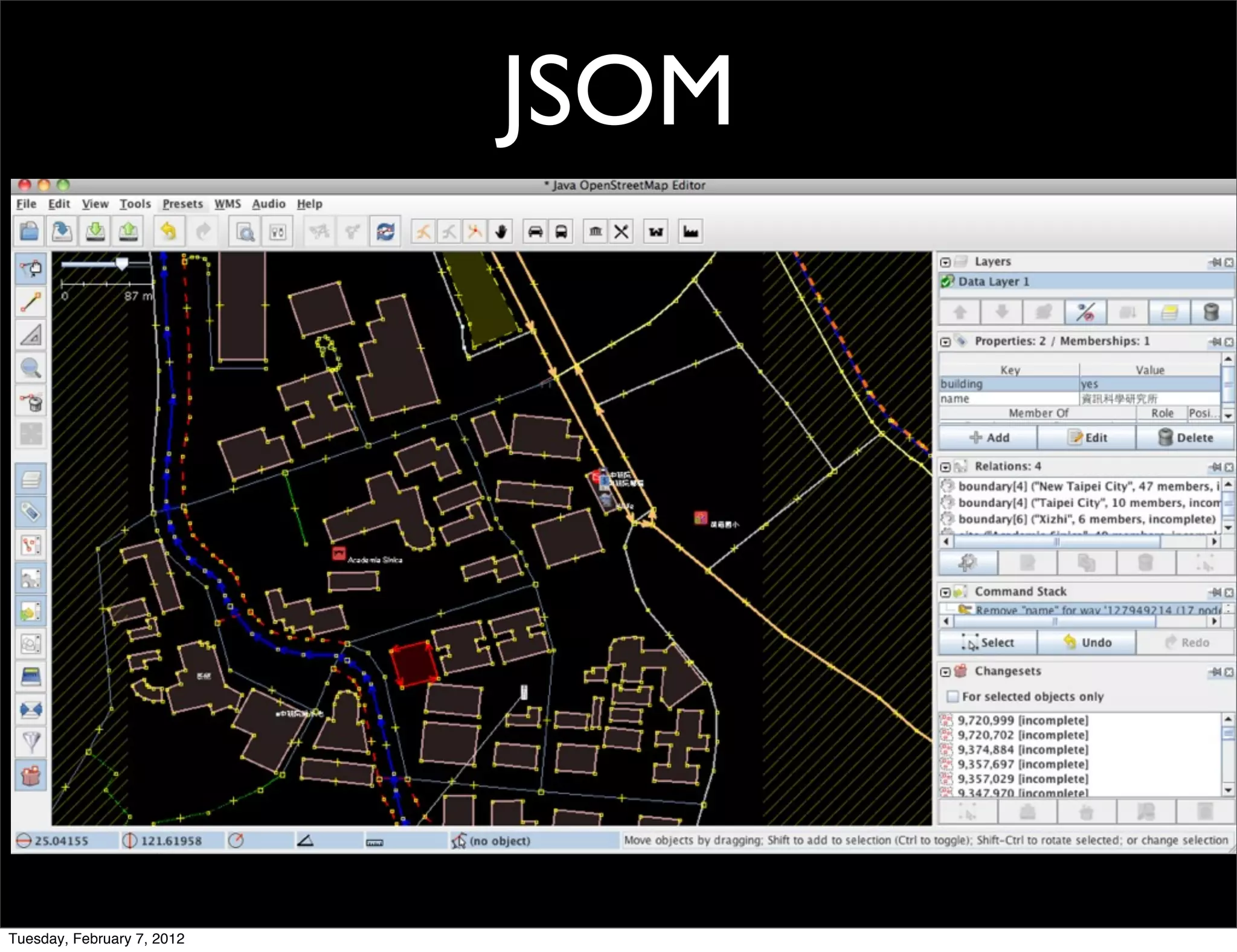Select the Zoom magnifier tool in left sidebar

coord(31,367)
